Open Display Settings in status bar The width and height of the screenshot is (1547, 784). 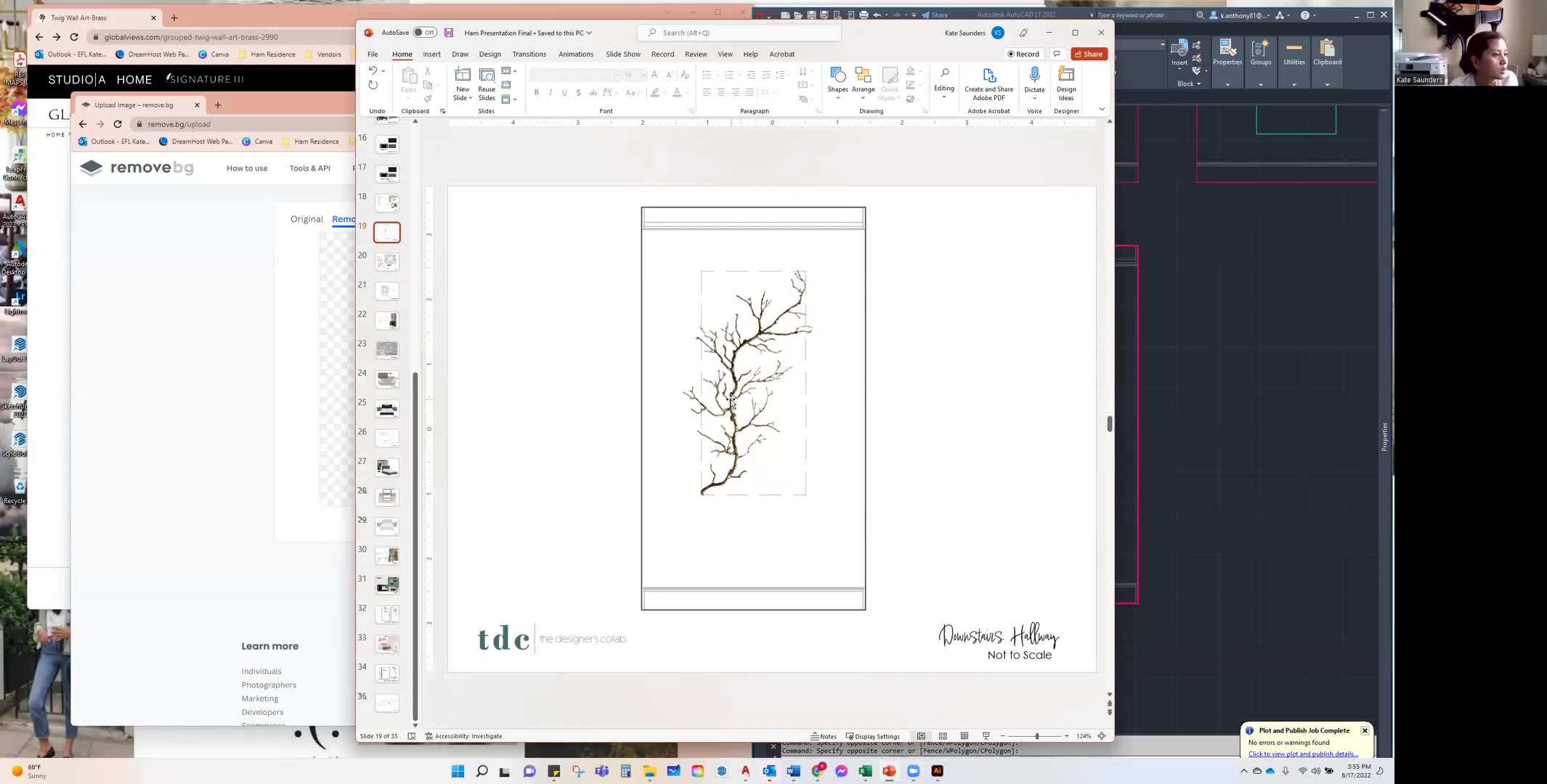point(873,736)
